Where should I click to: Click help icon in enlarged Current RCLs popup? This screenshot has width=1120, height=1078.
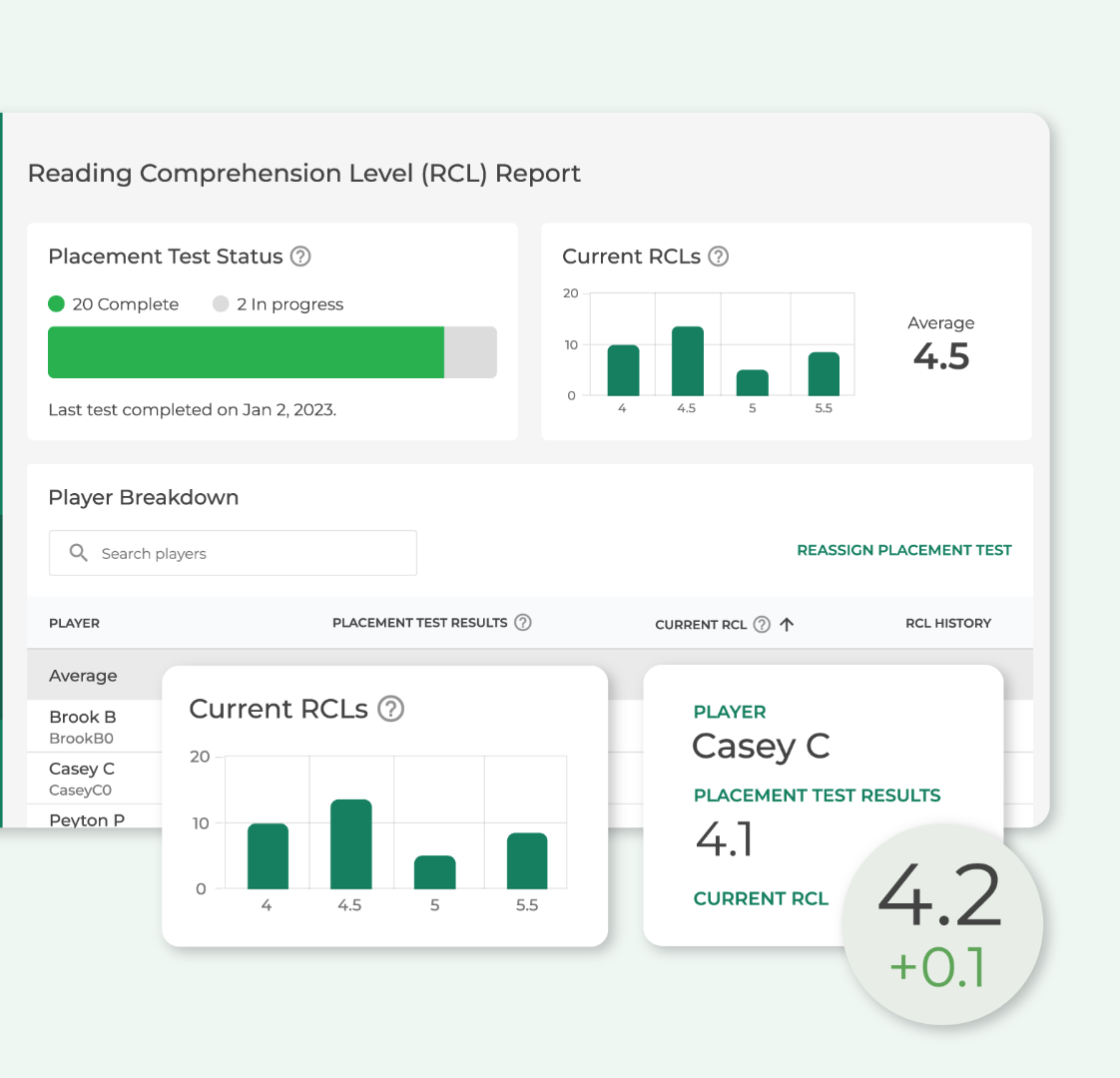point(390,709)
